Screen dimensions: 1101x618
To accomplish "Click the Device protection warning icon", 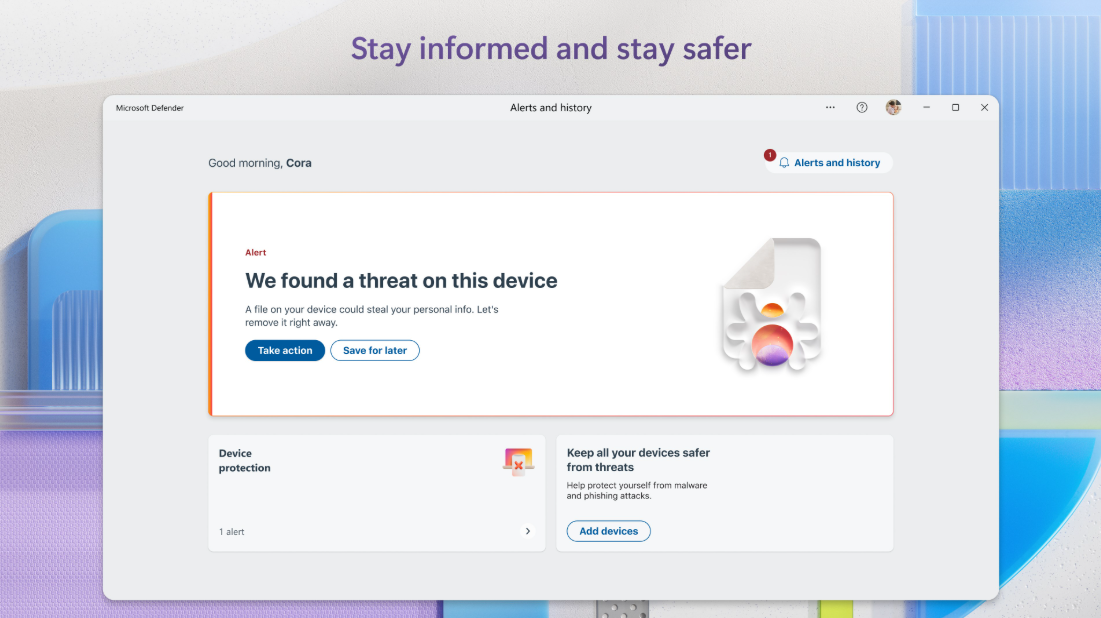I will click(518, 461).
